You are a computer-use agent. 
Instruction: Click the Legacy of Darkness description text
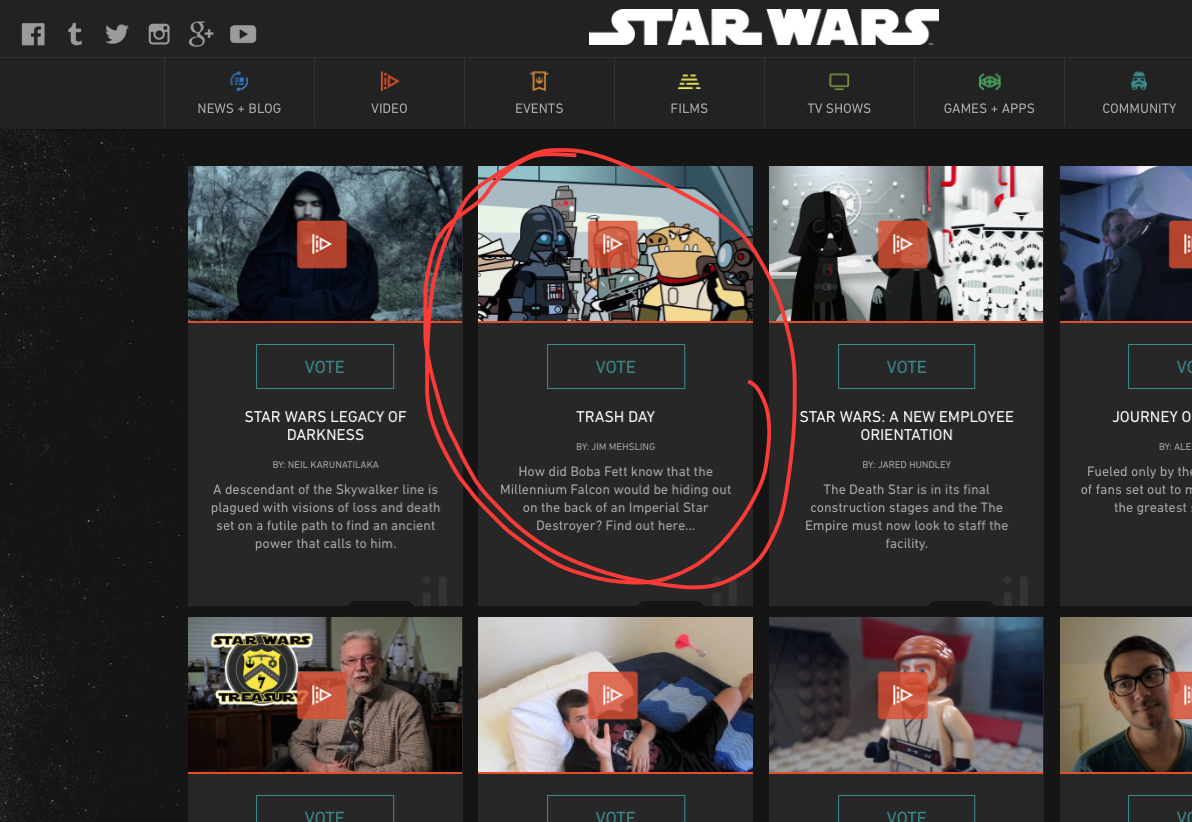pyautogui.click(x=325, y=516)
